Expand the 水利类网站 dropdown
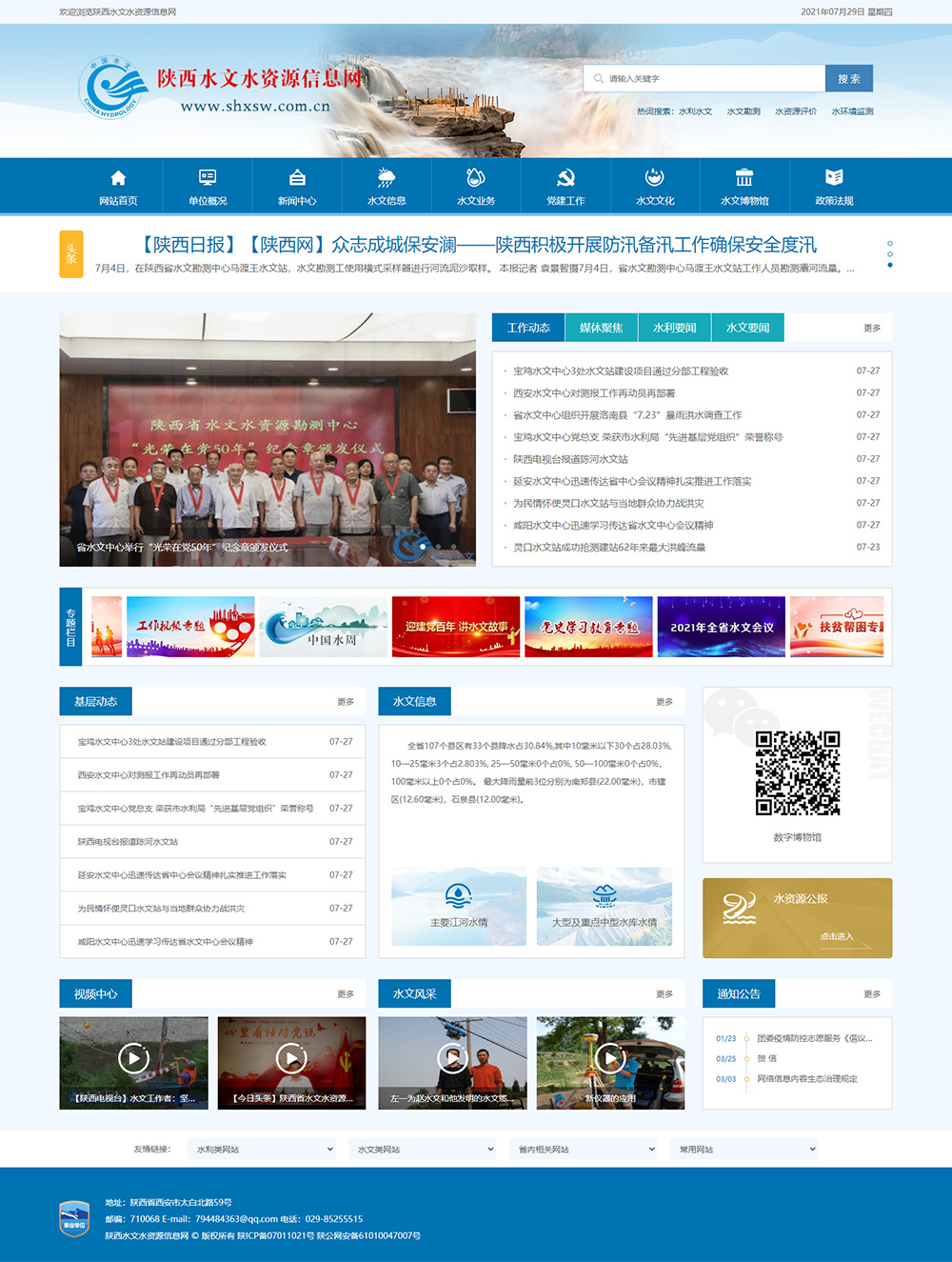This screenshot has width=952, height=1262. [x=262, y=1150]
